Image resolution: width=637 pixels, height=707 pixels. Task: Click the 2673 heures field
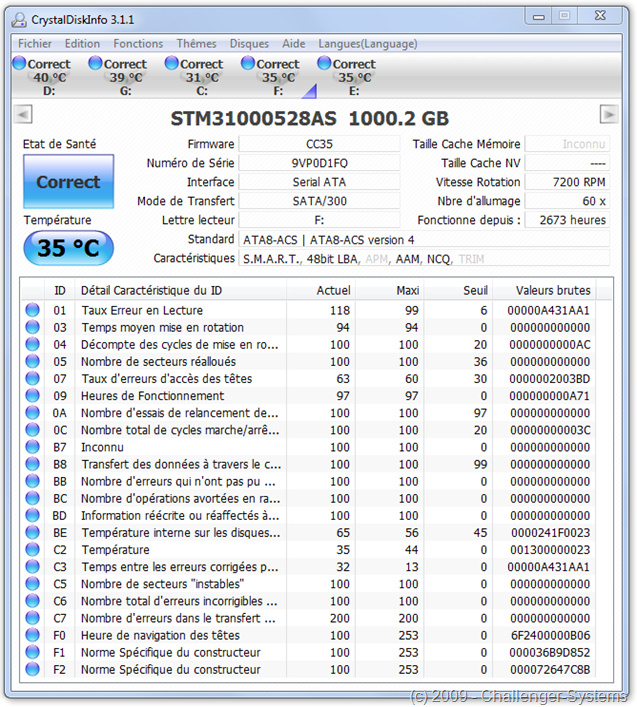click(567, 220)
